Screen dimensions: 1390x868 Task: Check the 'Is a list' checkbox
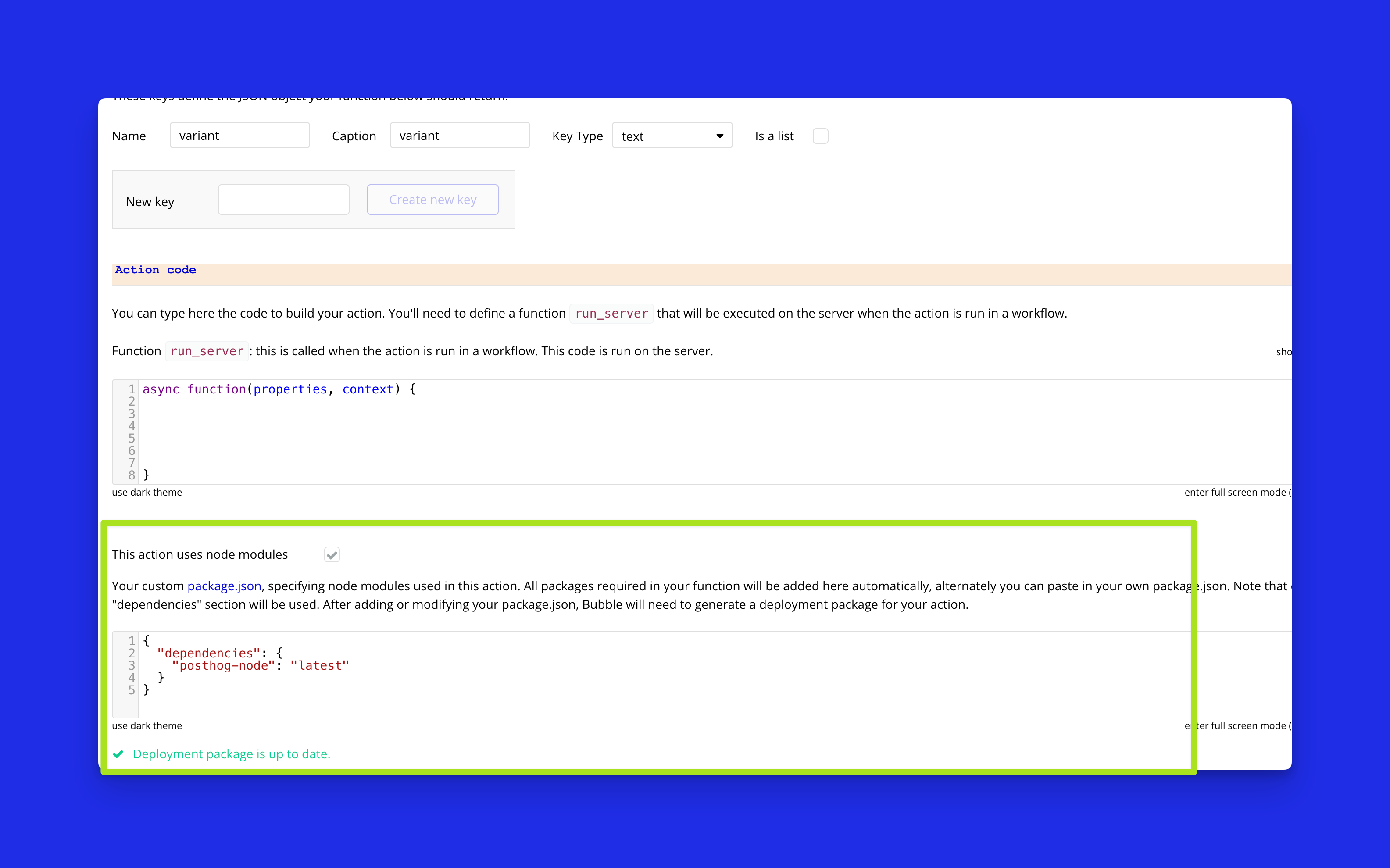(820, 136)
